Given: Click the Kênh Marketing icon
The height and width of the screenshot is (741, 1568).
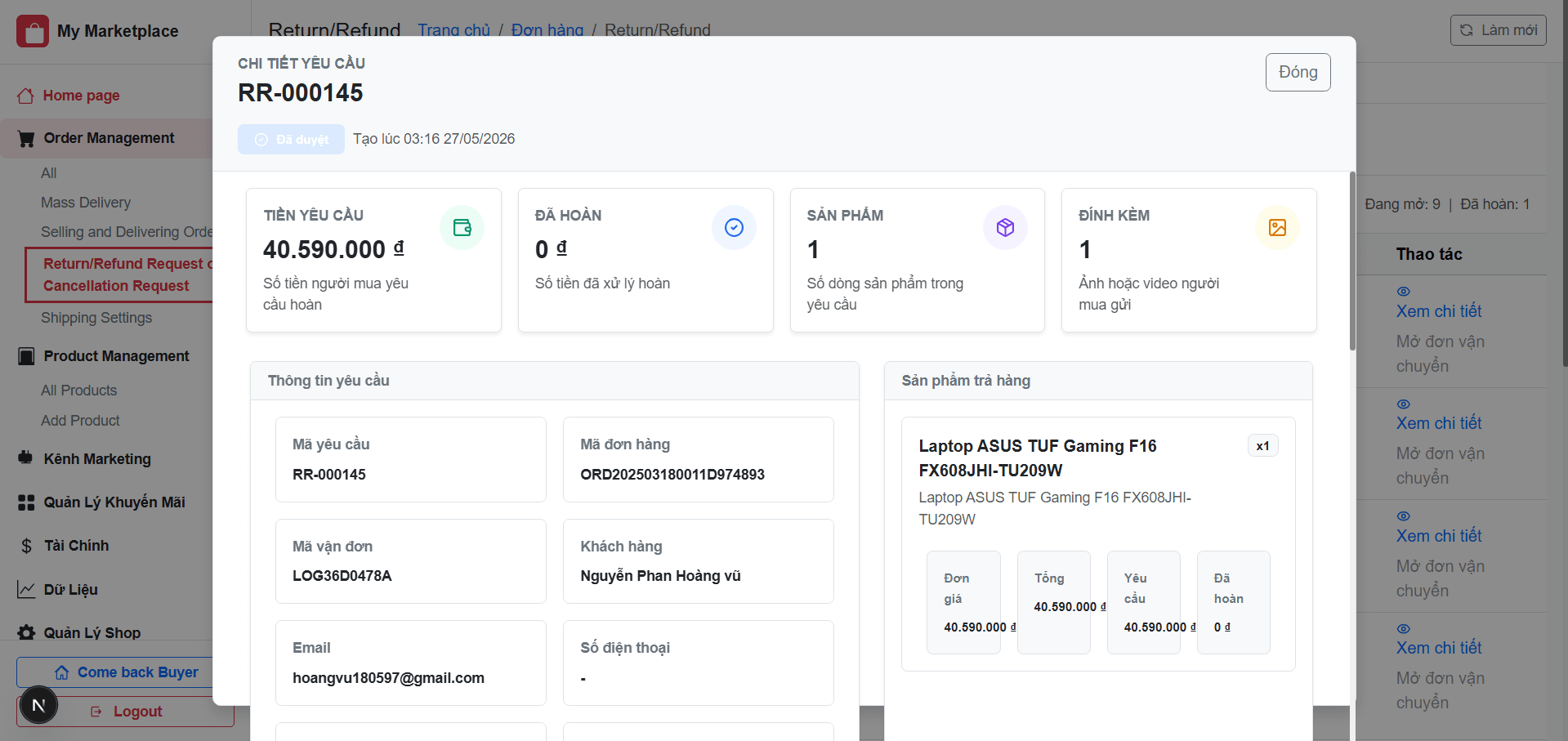Looking at the screenshot, I should (26, 458).
